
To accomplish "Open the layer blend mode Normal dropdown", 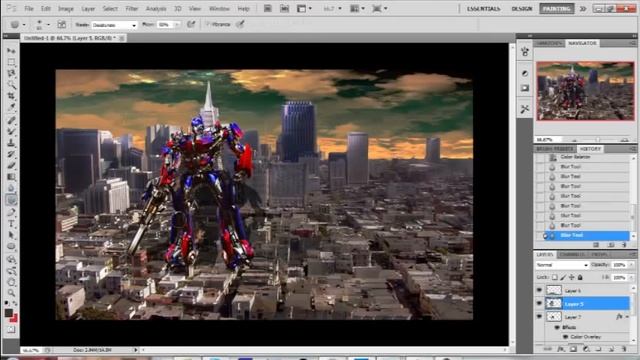I will point(562,265).
